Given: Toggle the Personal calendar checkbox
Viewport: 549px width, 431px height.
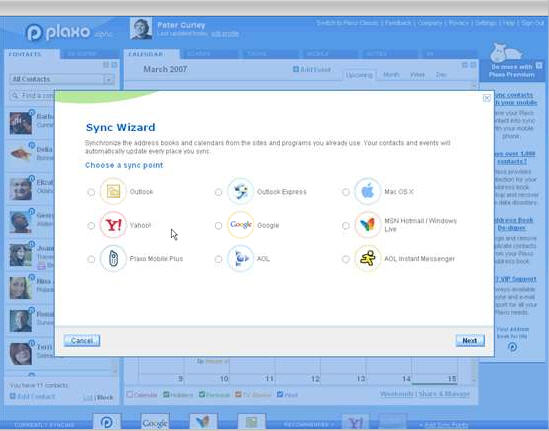Looking at the screenshot, I should tap(202, 395).
